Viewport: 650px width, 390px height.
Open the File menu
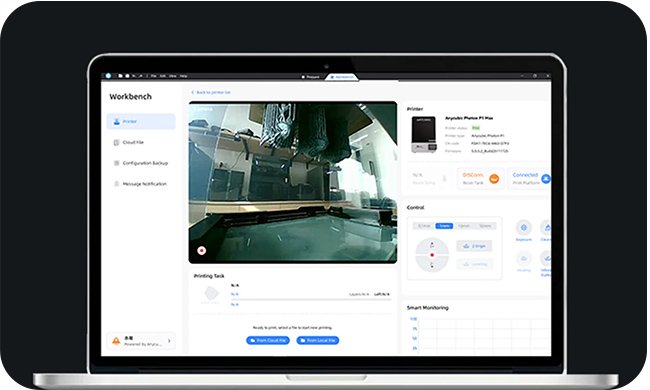tap(153, 76)
